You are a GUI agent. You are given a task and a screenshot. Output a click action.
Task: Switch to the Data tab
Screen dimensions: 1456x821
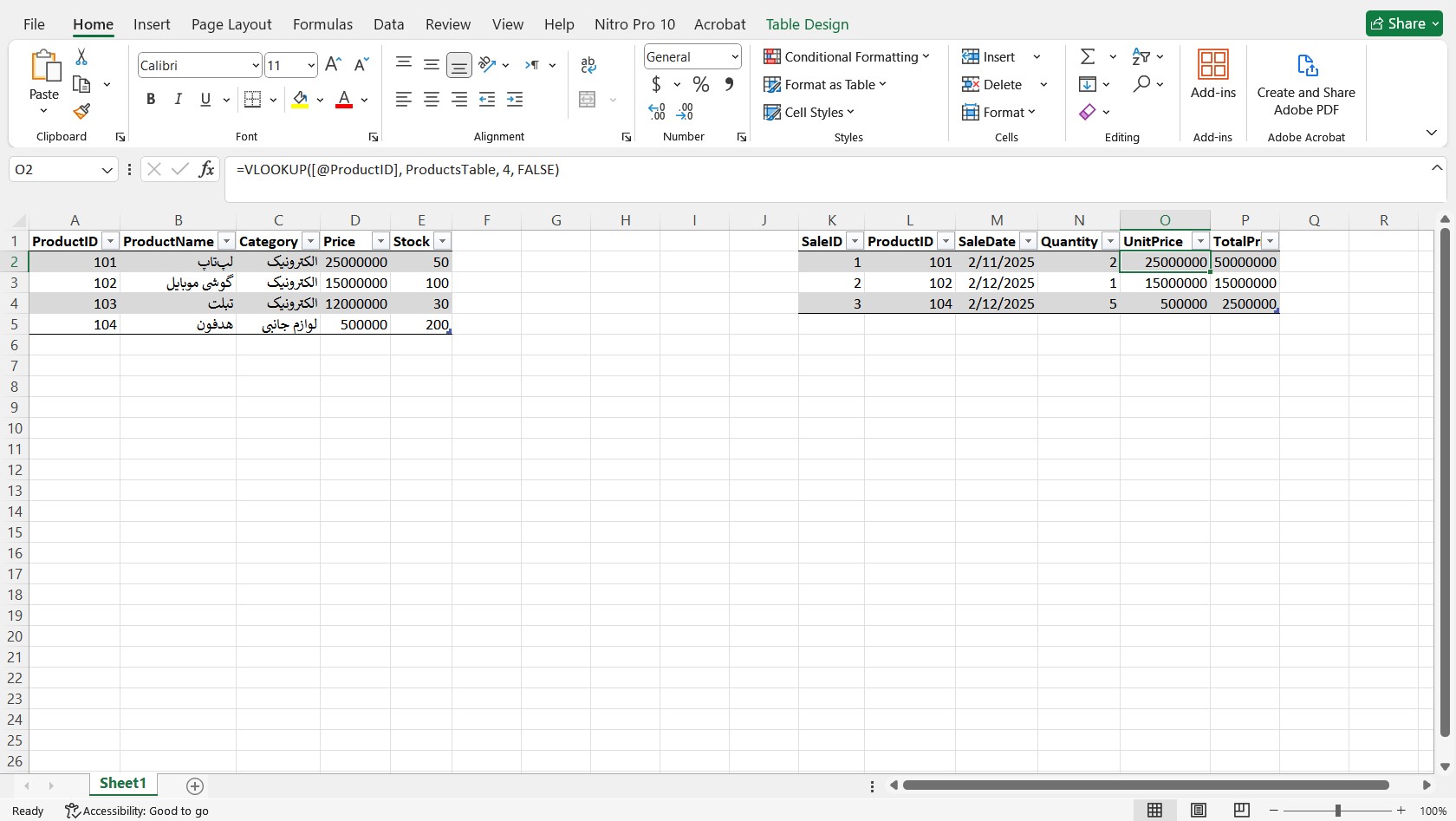tap(389, 24)
